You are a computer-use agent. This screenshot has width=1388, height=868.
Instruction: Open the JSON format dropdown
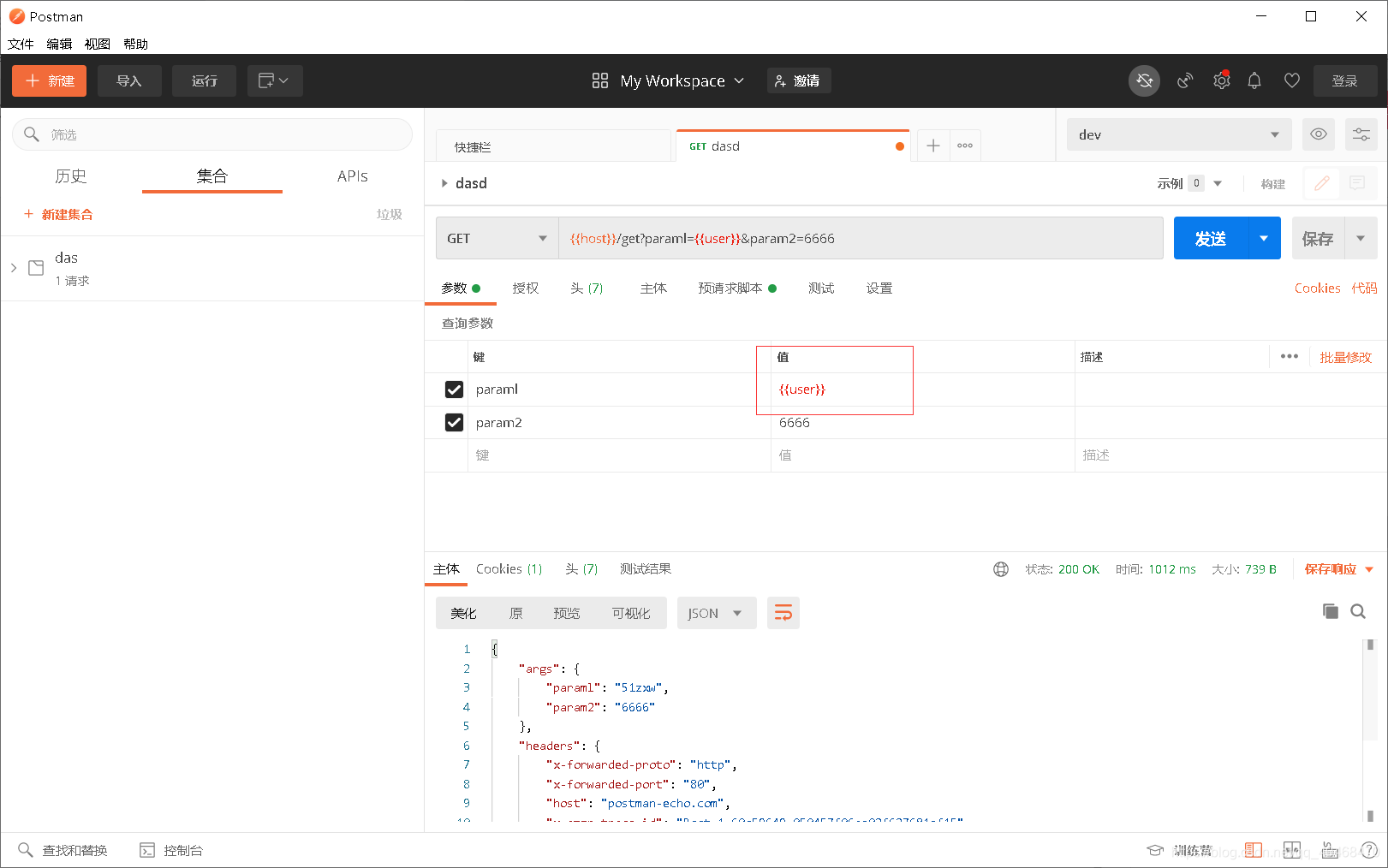coord(717,613)
